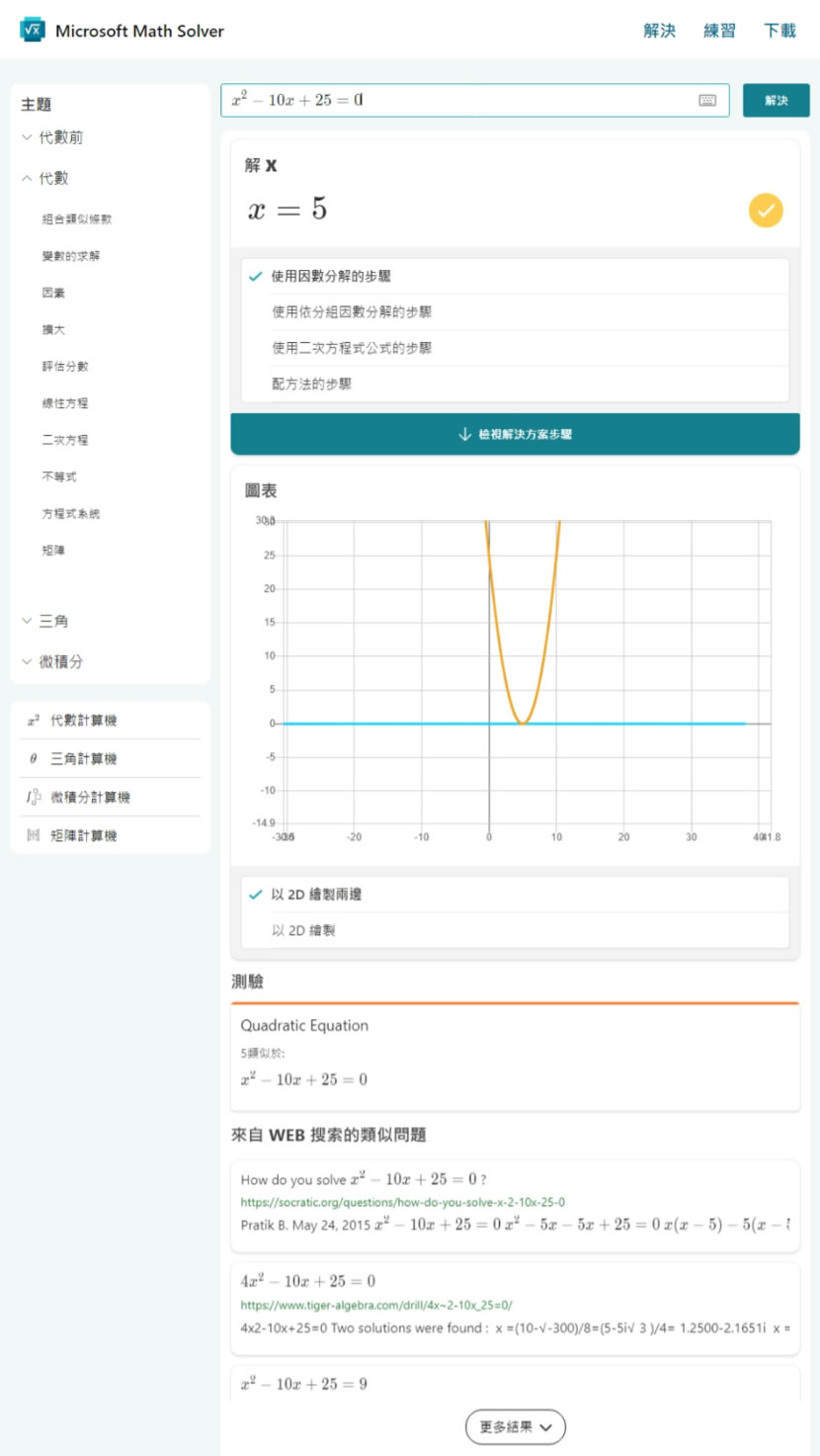
Task: Open the tiger-algebra.com result link
Action: coord(376,1305)
